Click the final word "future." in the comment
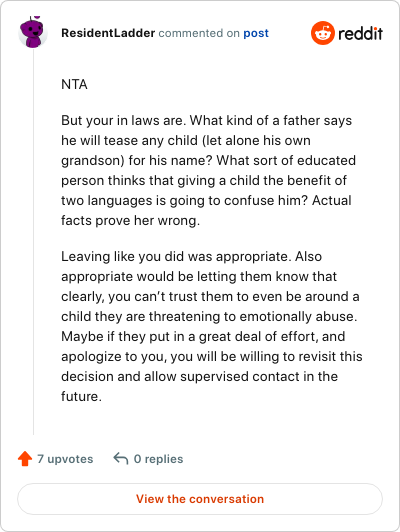Image resolution: width=400 pixels, height=532 pixels. click(x=81, y=396)
